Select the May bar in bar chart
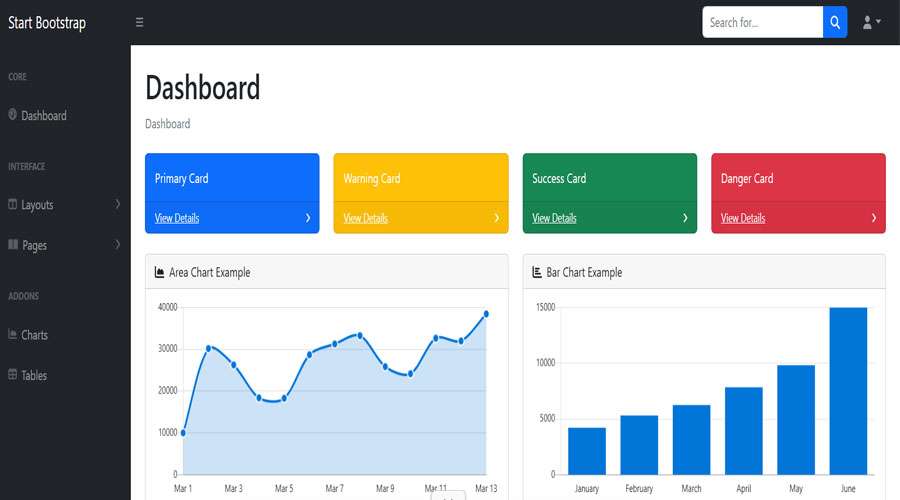 (796, 420)
